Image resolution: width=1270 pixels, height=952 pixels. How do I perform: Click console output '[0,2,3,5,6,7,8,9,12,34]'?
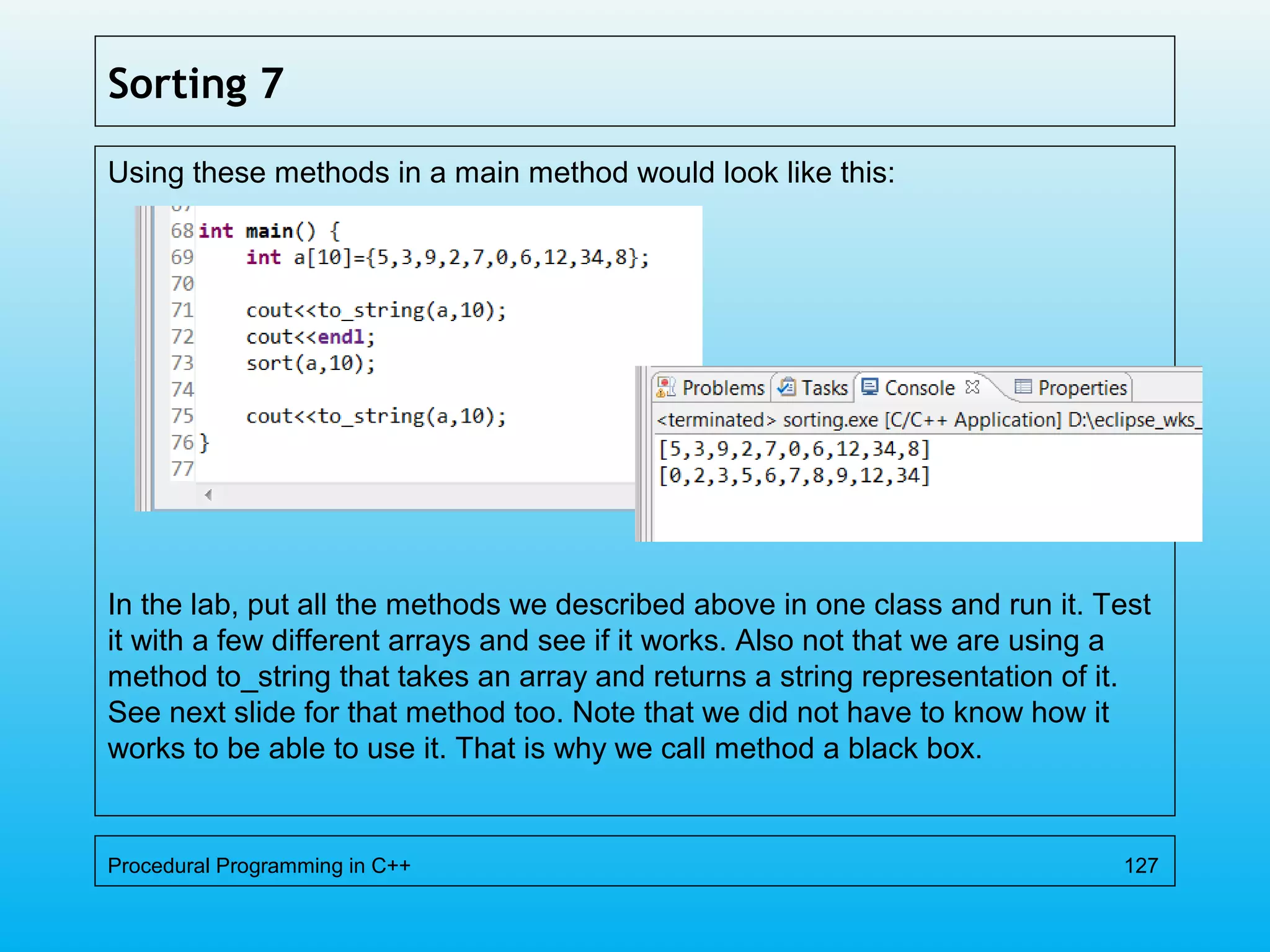(x=794, y=475)
